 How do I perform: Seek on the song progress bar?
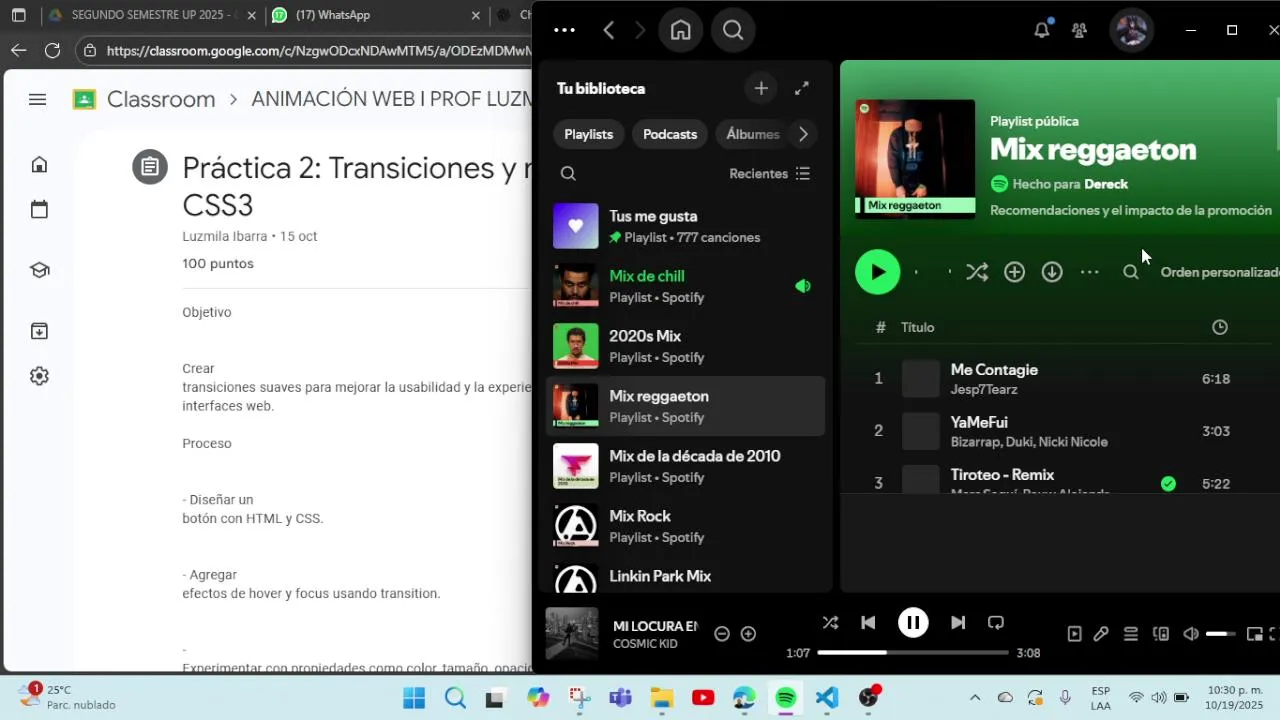coord(913,653)
